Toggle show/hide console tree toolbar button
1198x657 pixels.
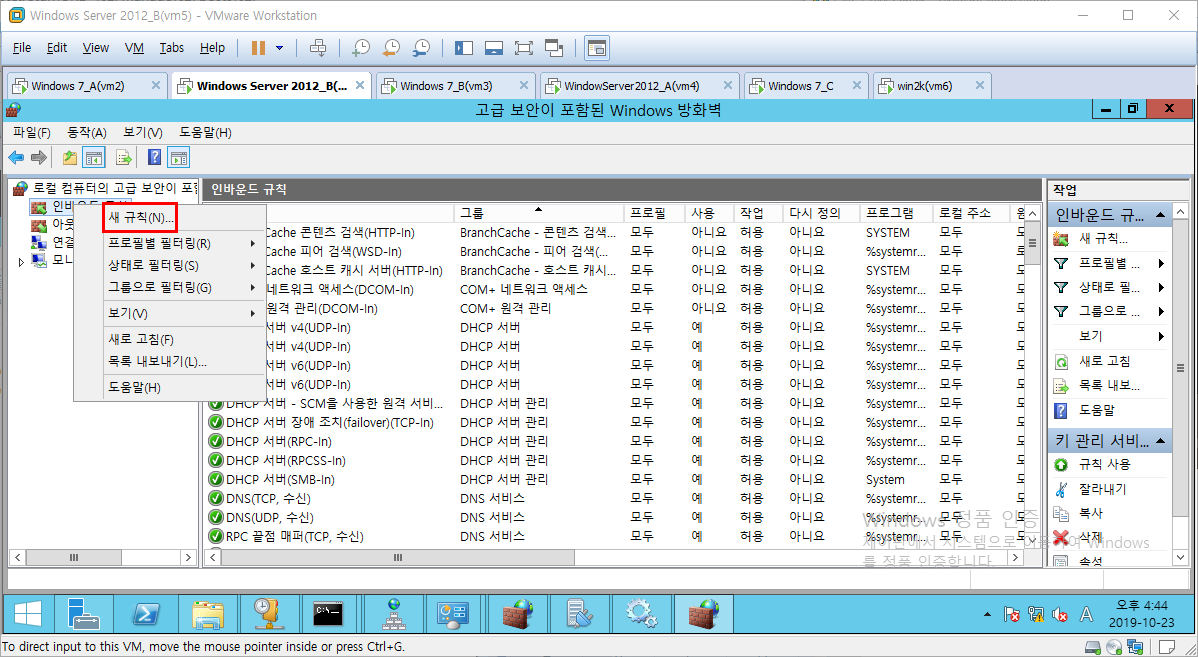(x=93, y=157)
